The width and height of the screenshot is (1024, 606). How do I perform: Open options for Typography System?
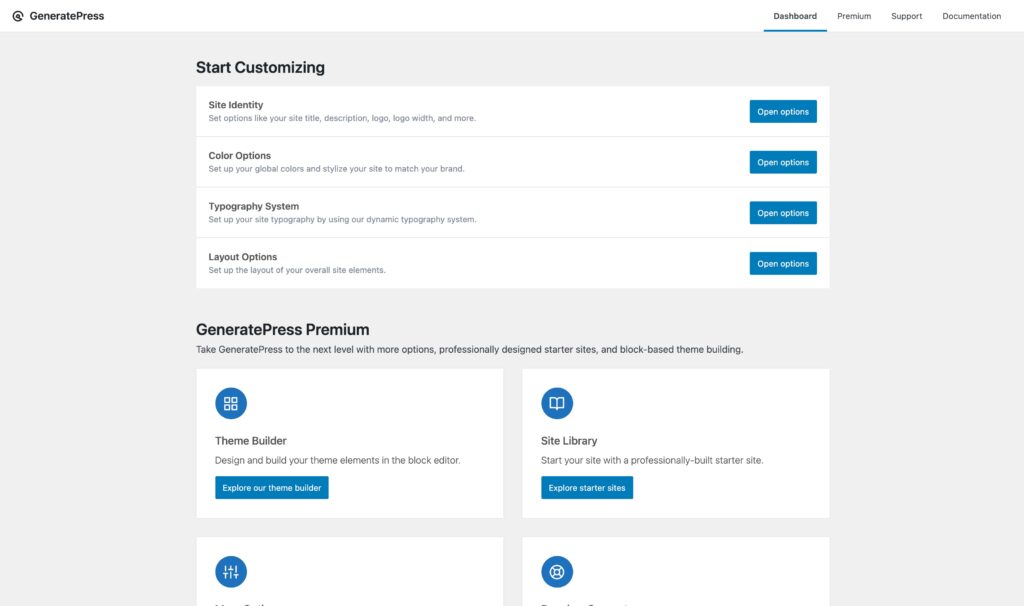[783, 213]
